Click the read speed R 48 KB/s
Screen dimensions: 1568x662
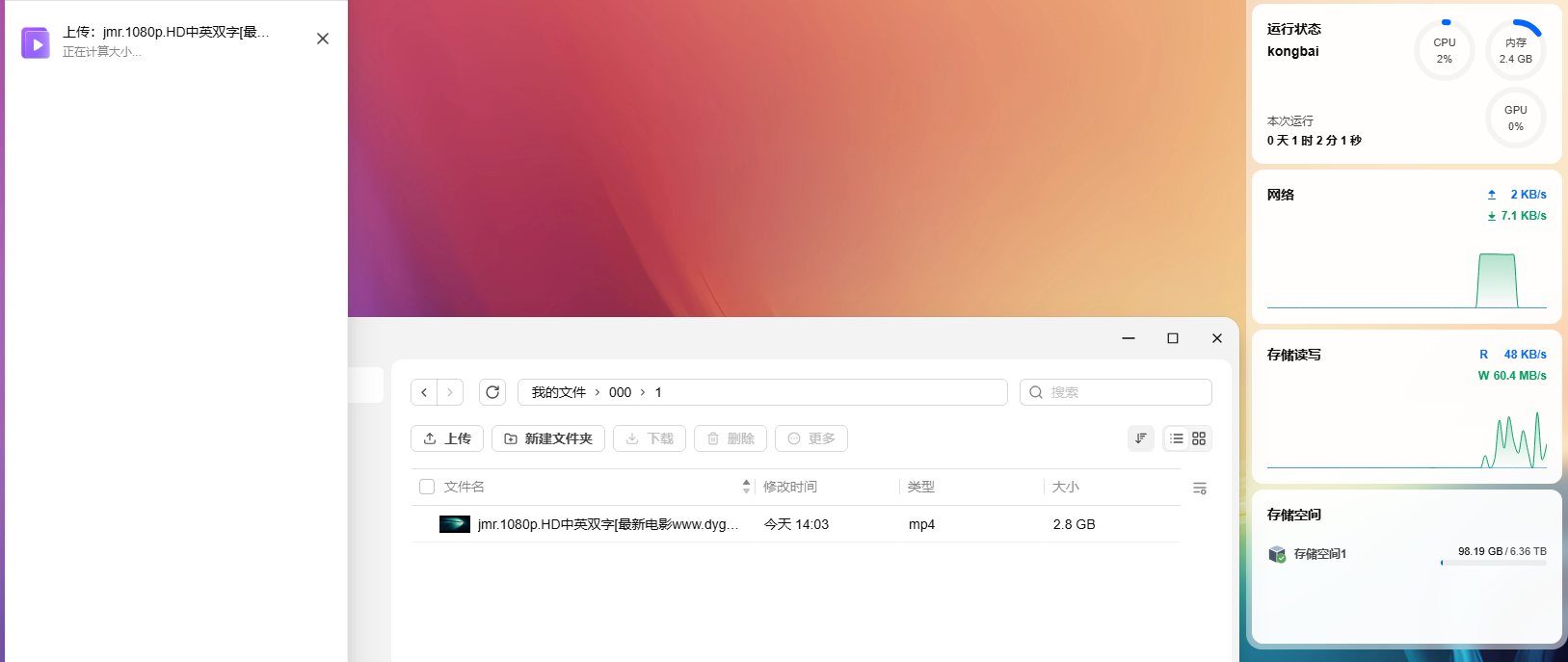pyautogui.click(x=1513, y=355)
